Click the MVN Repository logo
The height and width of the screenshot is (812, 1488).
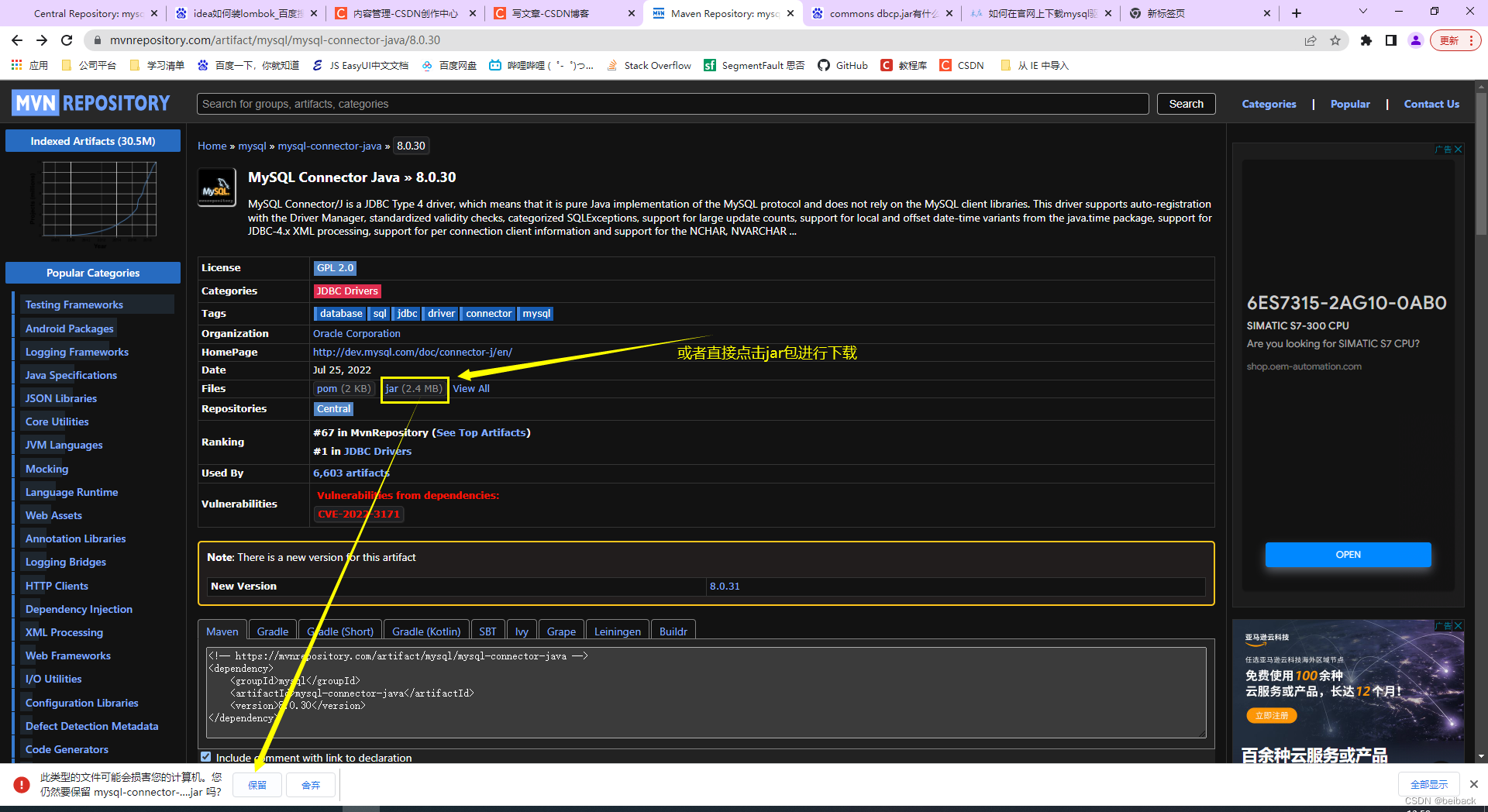[x=91, y=103]
